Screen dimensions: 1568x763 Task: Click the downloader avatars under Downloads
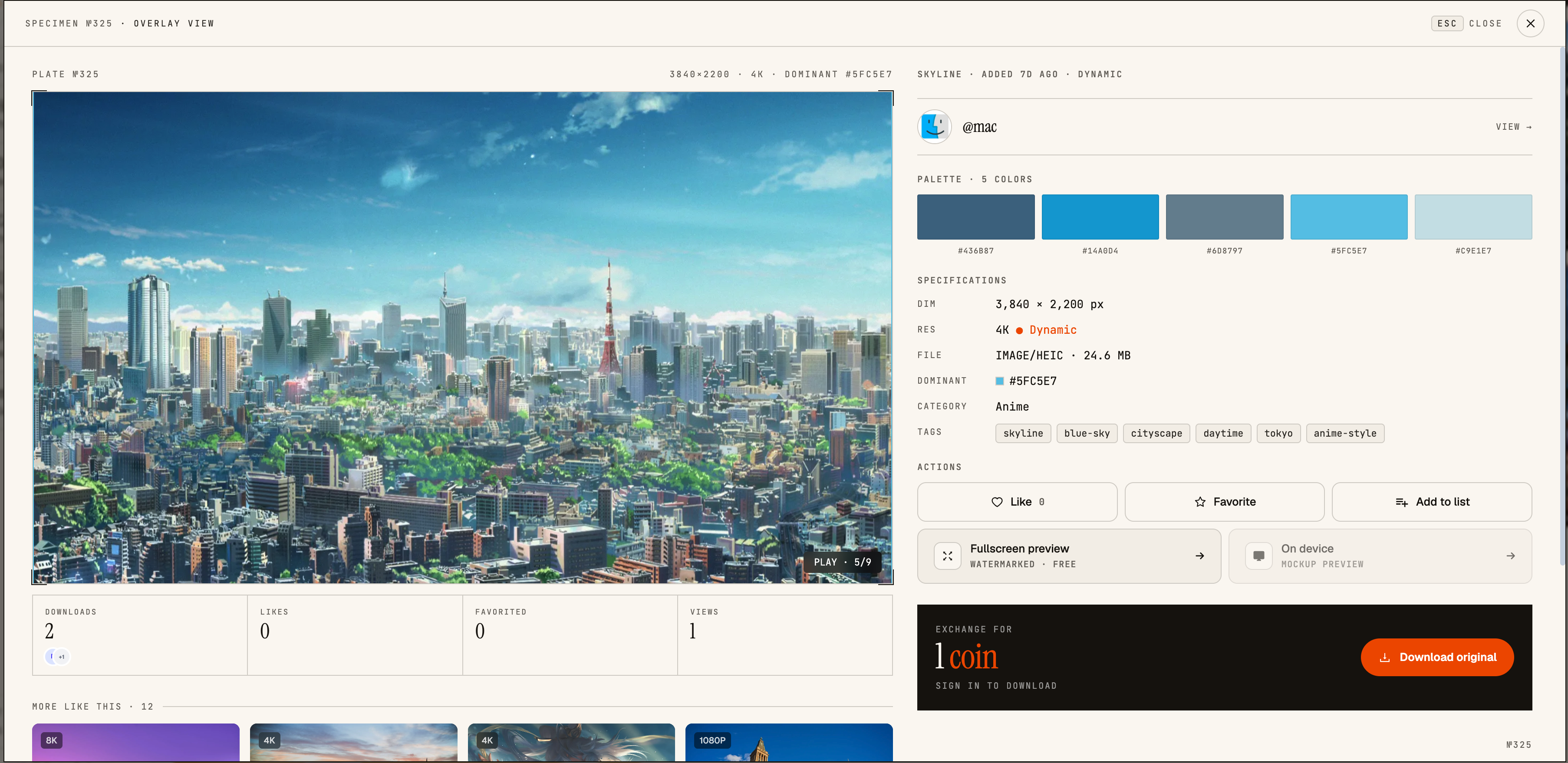[58, 657]
